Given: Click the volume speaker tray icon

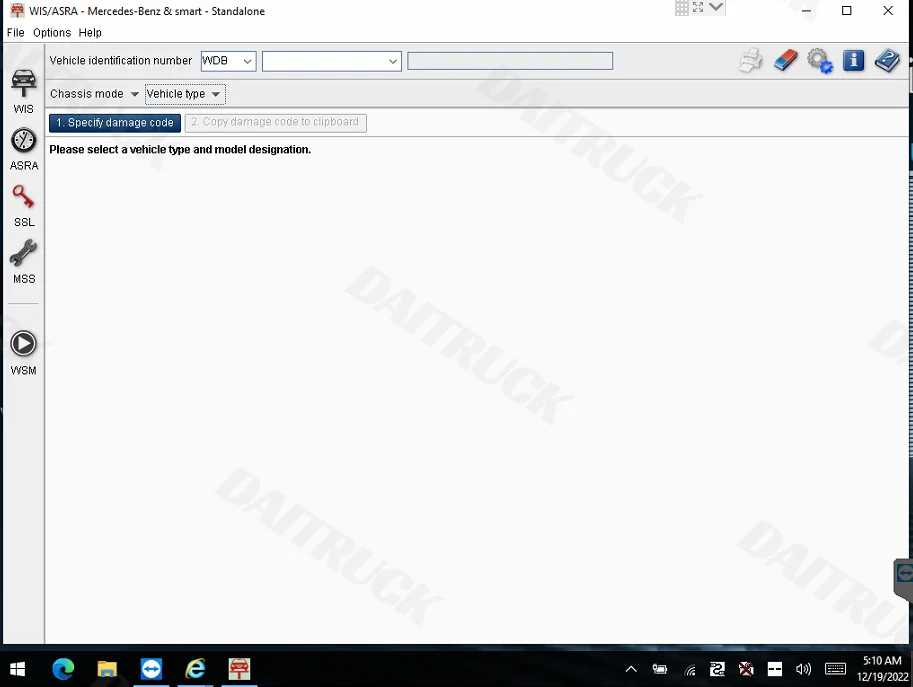Looking at the screenshot, I should pyautogui.click(x=804, y=670).
